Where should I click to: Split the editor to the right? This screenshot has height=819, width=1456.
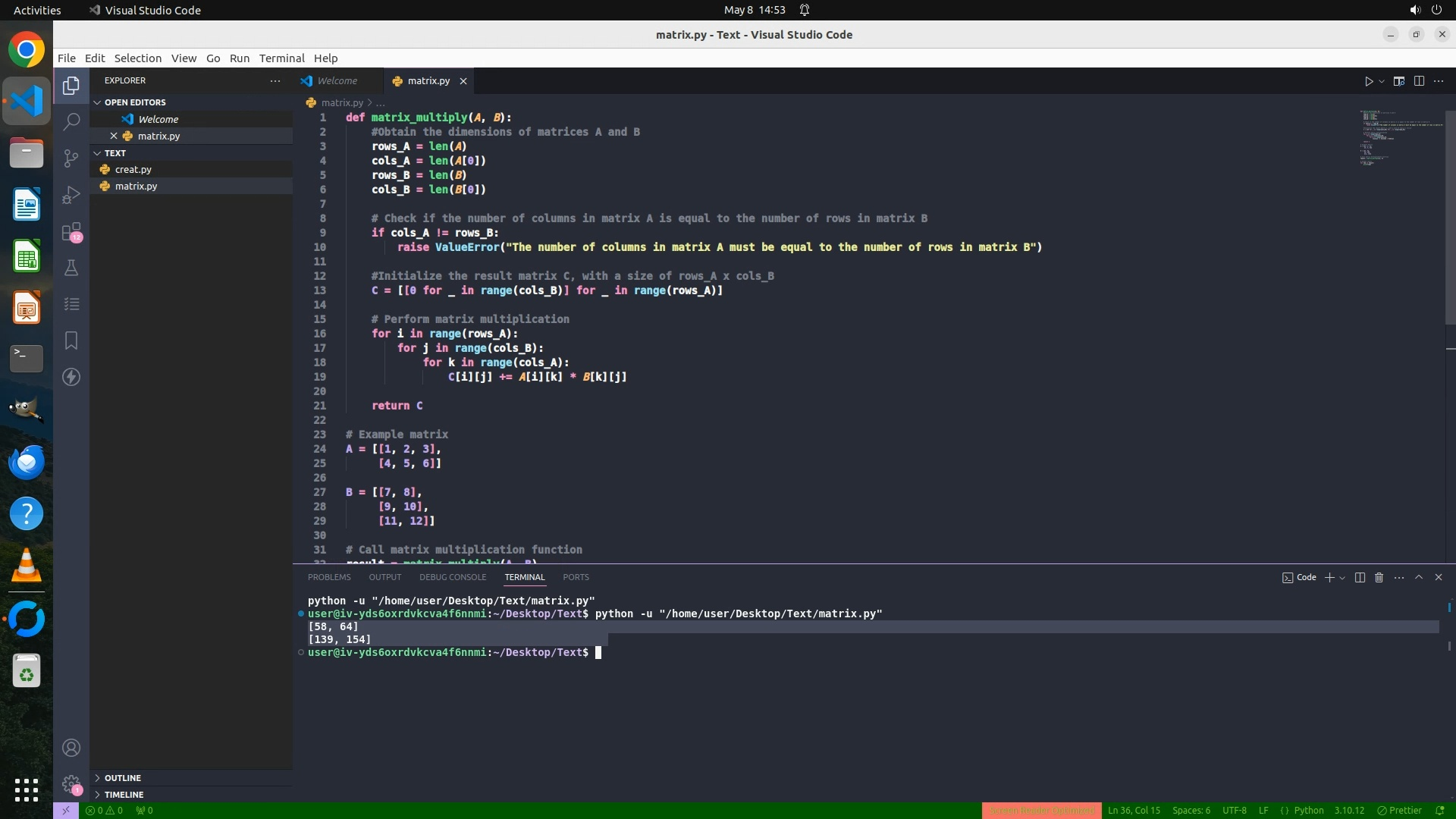click(1419, 81)
